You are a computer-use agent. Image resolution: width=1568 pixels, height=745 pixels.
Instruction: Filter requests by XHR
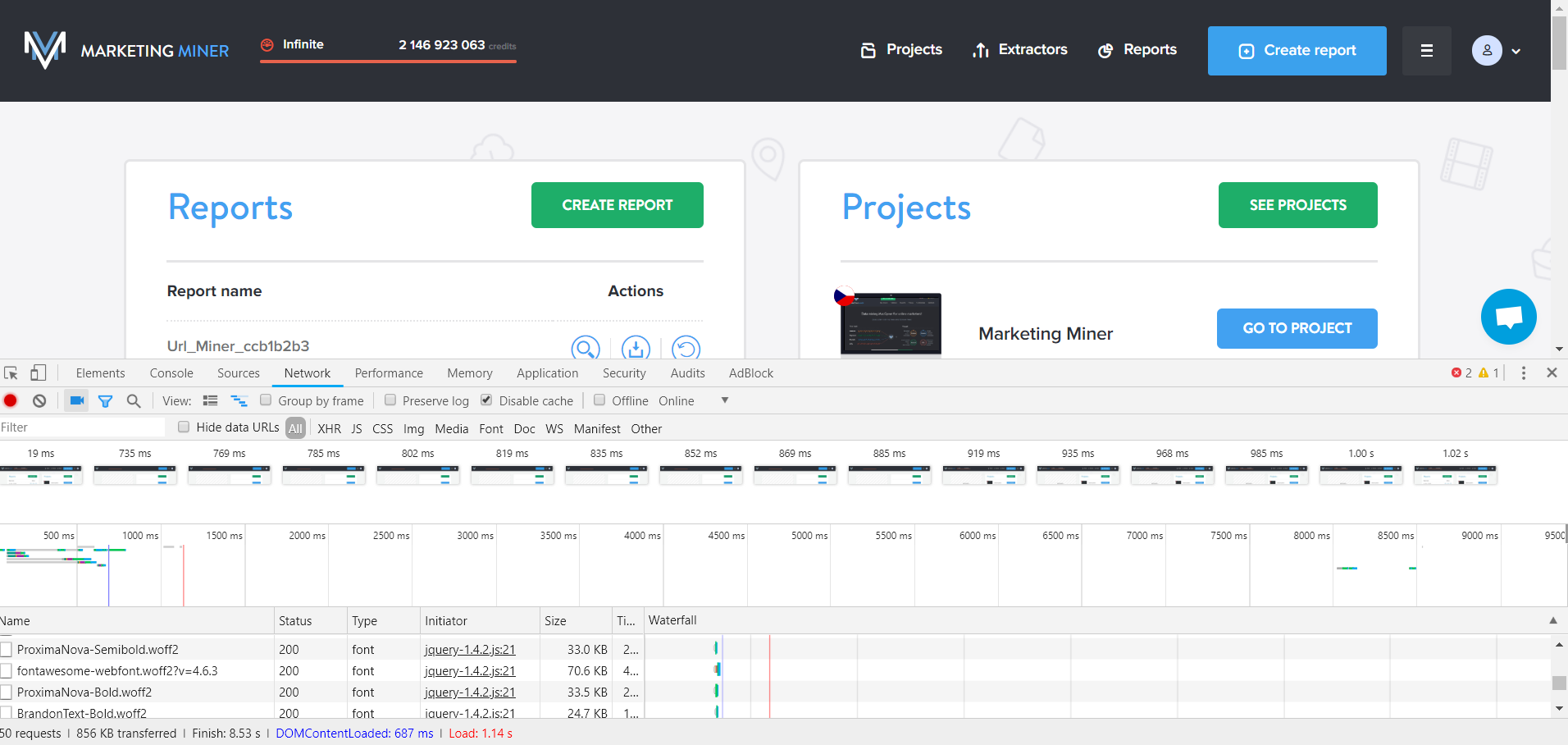(x=329, y=429)
